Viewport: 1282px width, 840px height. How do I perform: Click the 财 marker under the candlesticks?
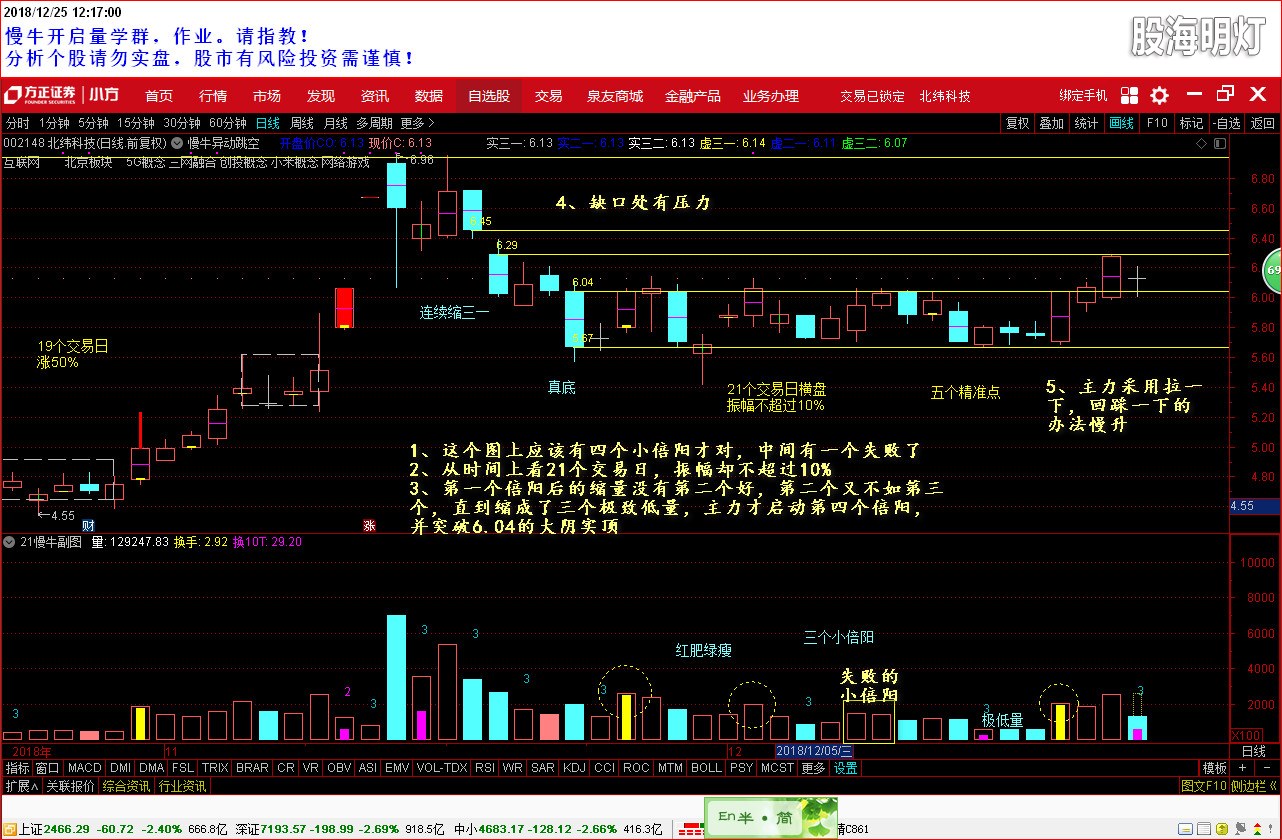coord(88,525)
